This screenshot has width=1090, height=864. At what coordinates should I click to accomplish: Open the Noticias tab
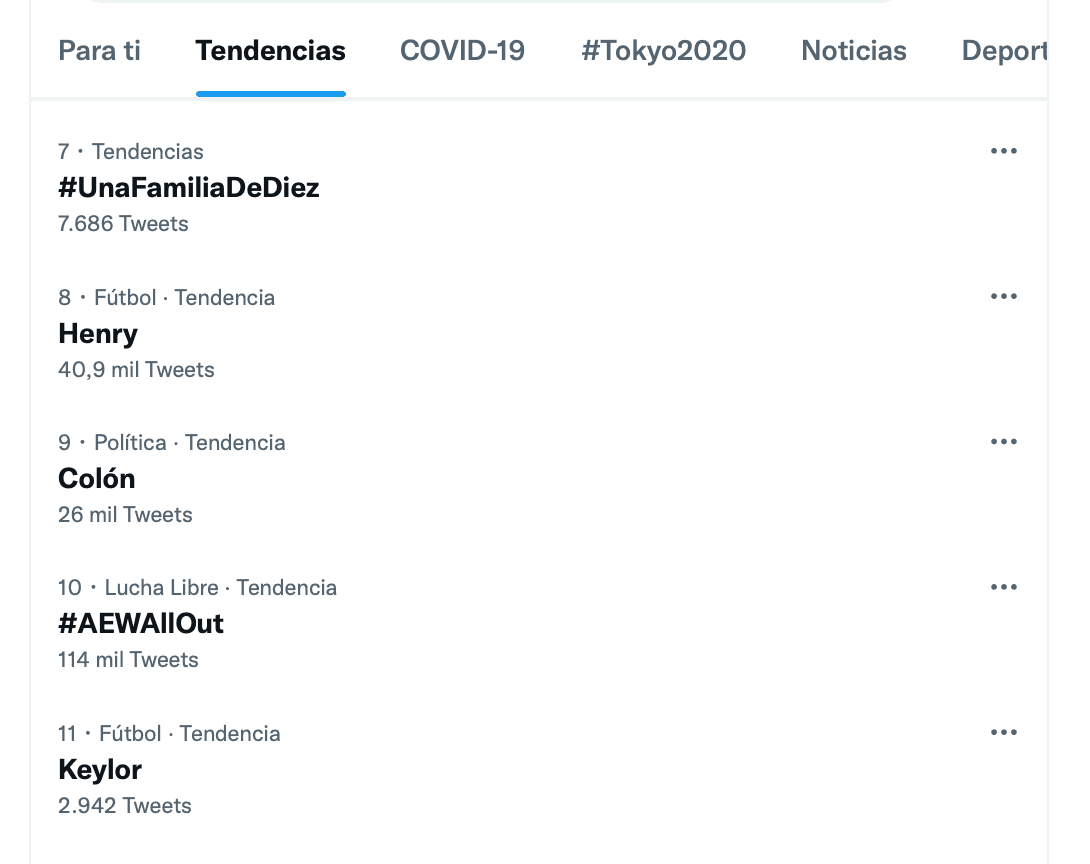(853, 51)
